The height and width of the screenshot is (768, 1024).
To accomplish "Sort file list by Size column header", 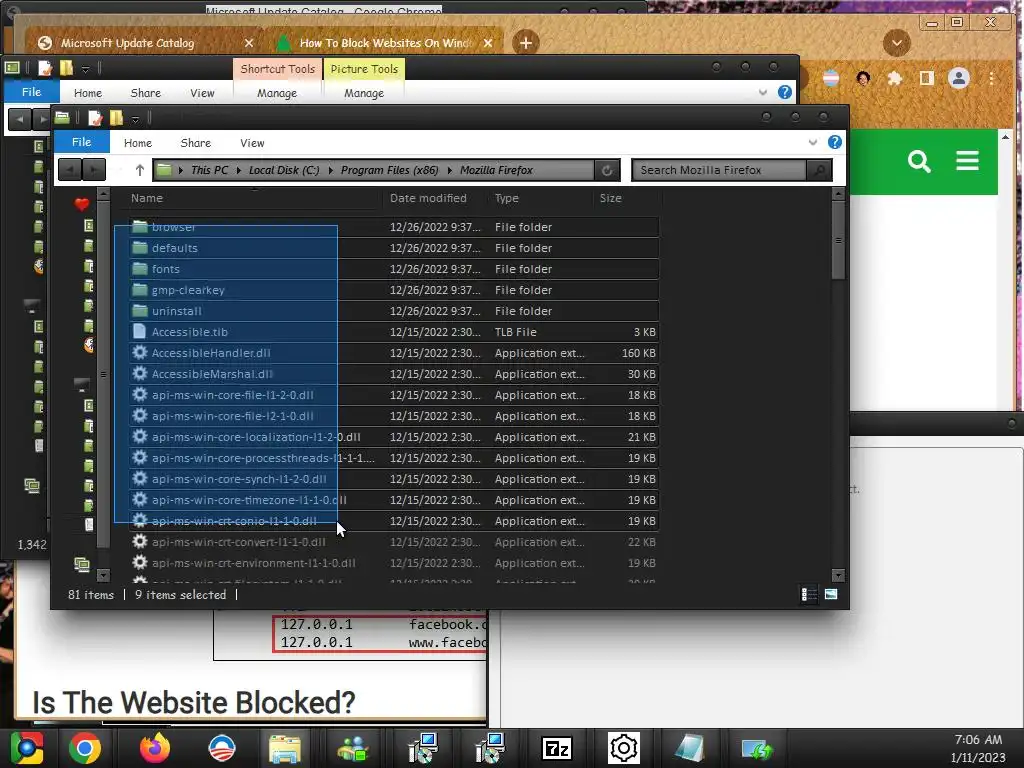I will click(611, 198).
